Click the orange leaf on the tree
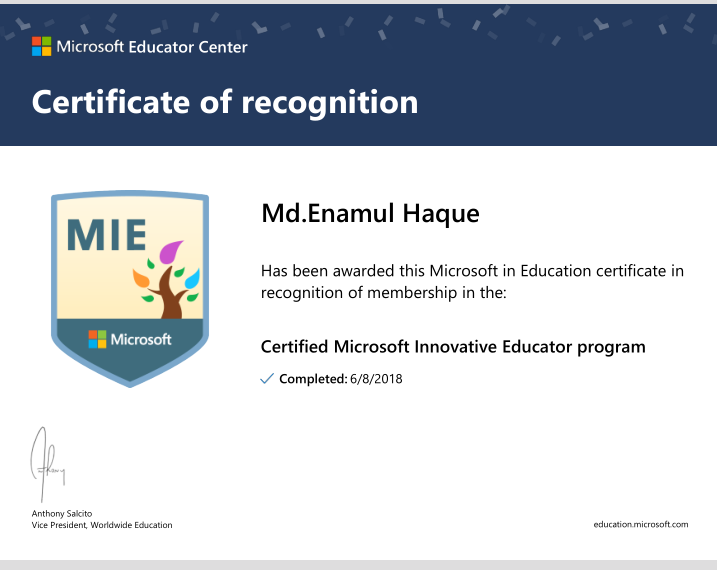The width and height of the screenshot is (717, 570). (141, 278)
